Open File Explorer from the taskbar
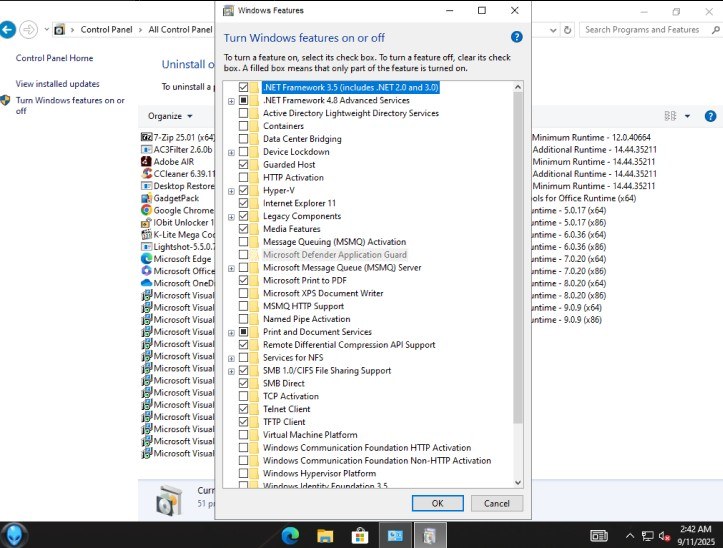 tap(325, 536)
